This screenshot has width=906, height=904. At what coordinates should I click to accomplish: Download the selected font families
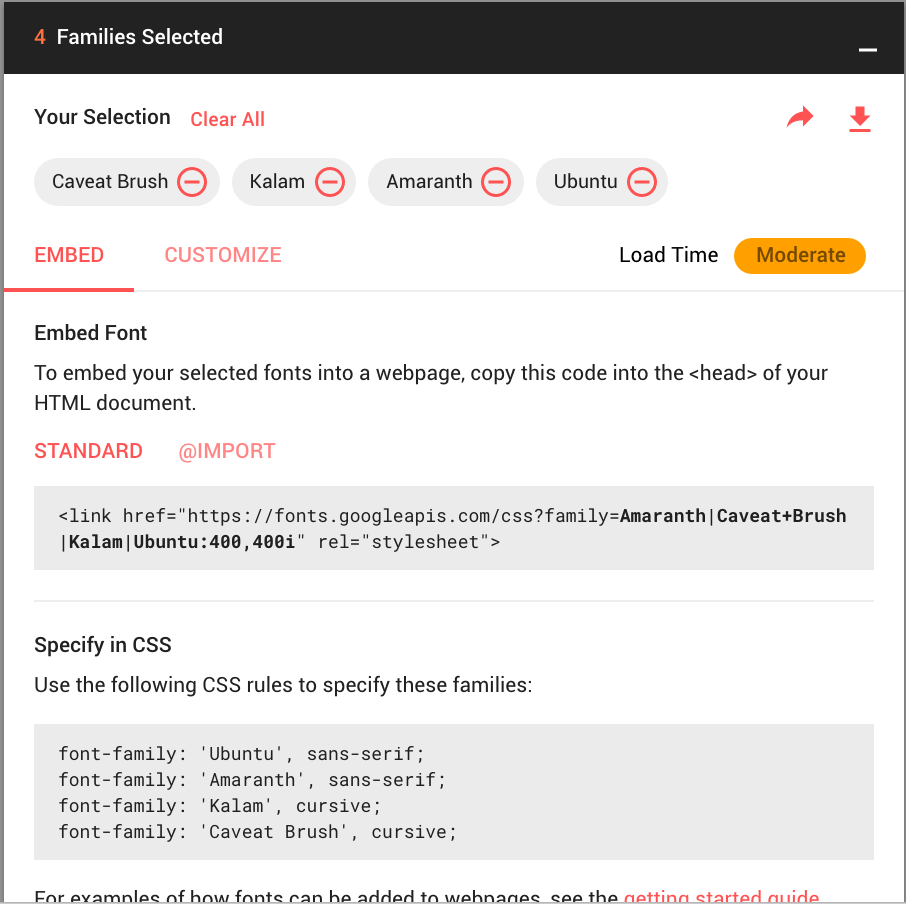pyautogui.click(x=860, y=118)
